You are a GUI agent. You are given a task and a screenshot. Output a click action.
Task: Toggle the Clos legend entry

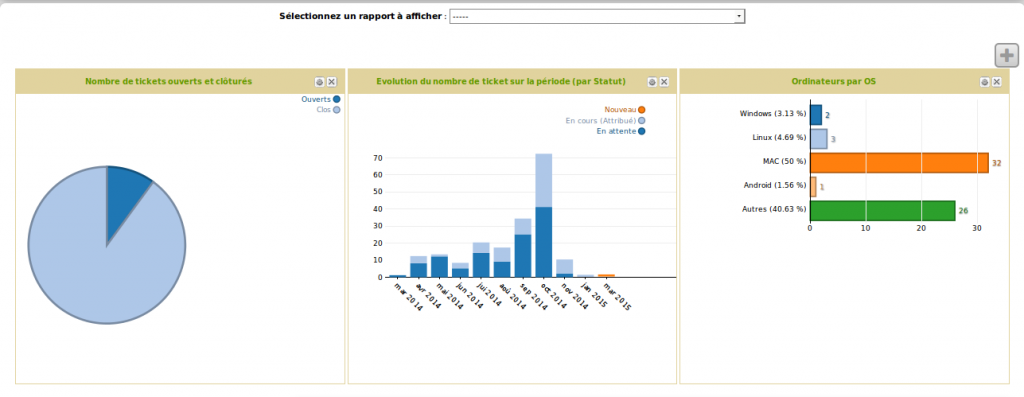point(328,110)
